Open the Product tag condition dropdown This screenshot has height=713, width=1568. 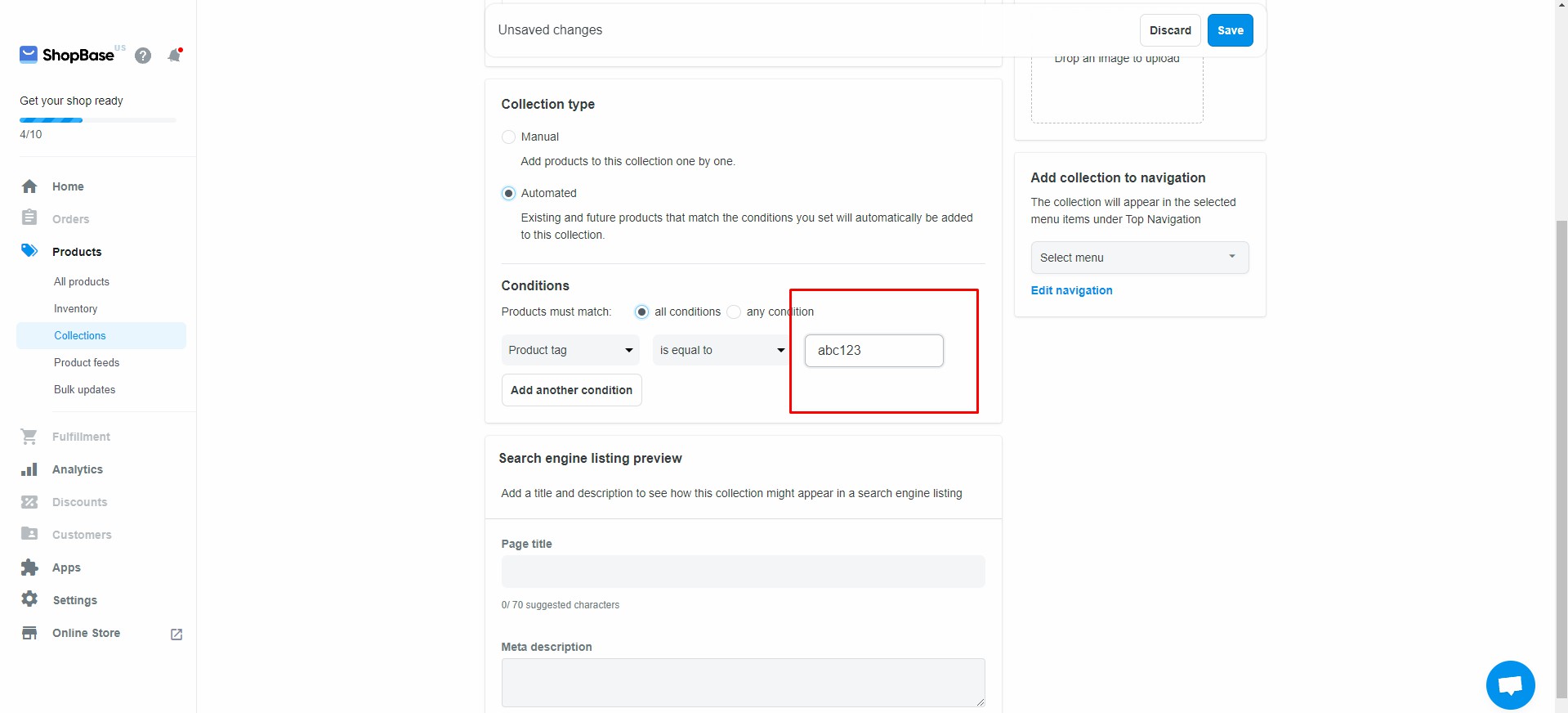[570, 350]
